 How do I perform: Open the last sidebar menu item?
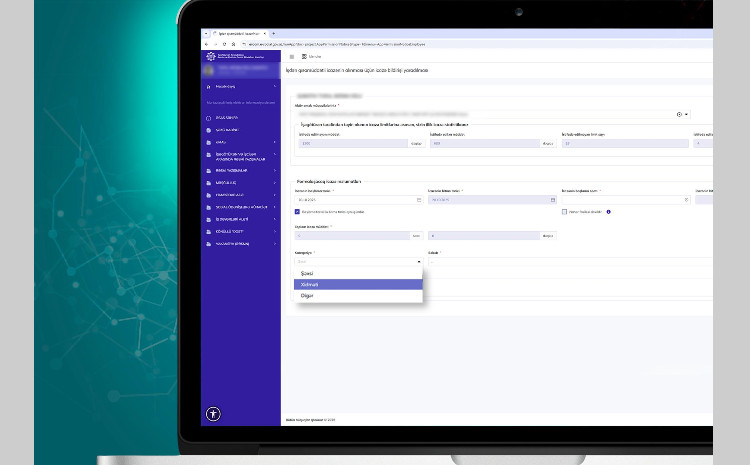240,244
